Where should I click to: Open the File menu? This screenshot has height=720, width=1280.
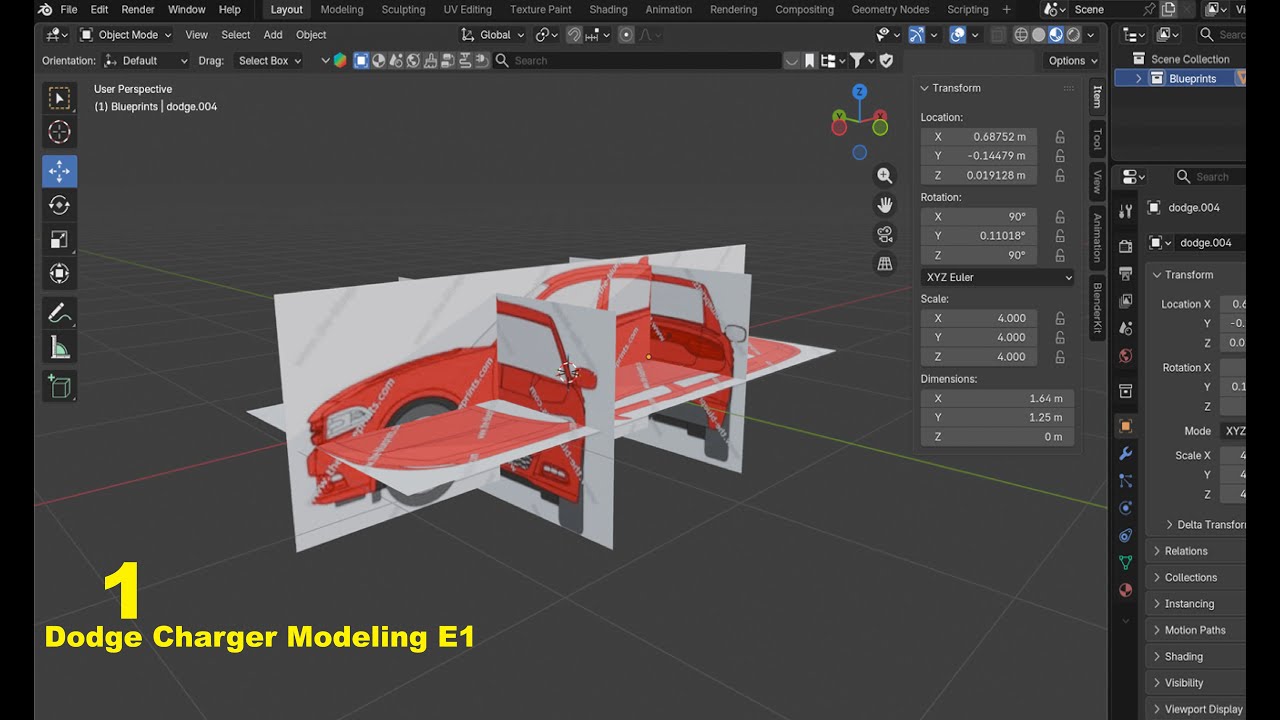[x=69, y=9]
